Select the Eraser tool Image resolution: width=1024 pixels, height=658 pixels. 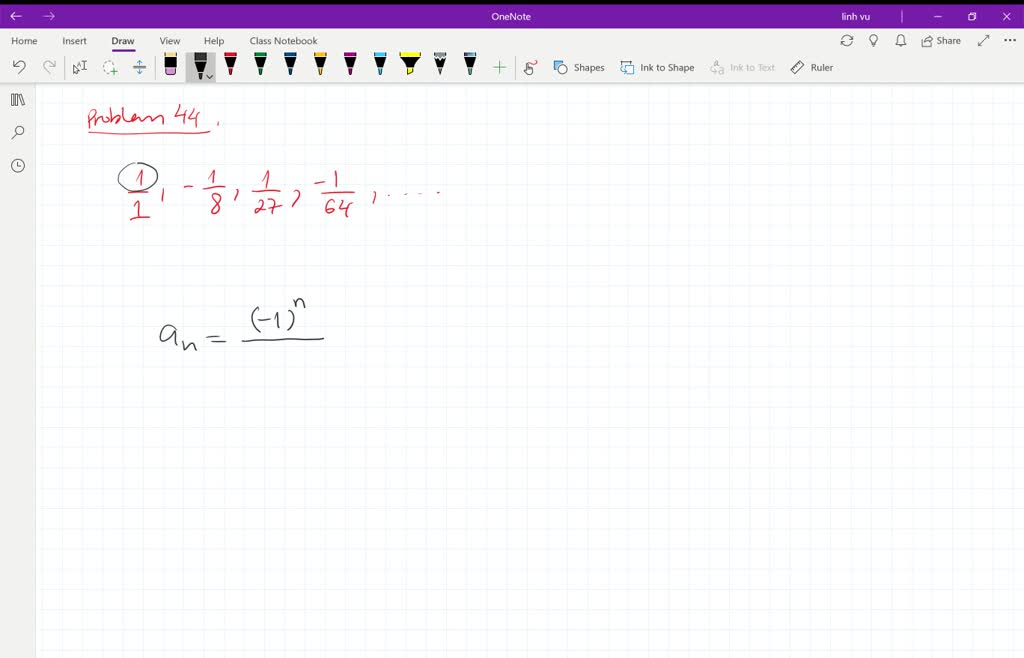(x=169, y=66)
